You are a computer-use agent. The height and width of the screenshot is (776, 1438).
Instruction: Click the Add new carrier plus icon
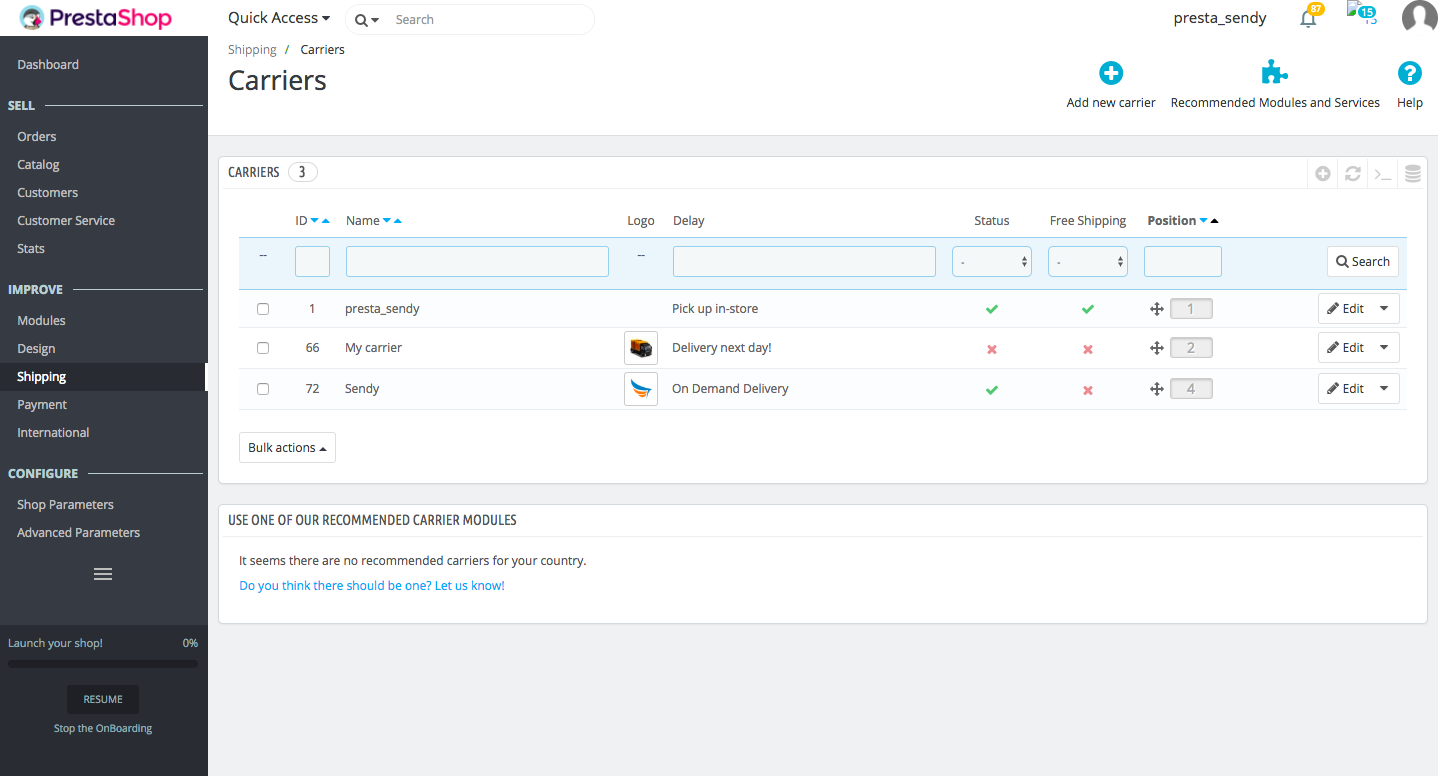[1111, 73]
